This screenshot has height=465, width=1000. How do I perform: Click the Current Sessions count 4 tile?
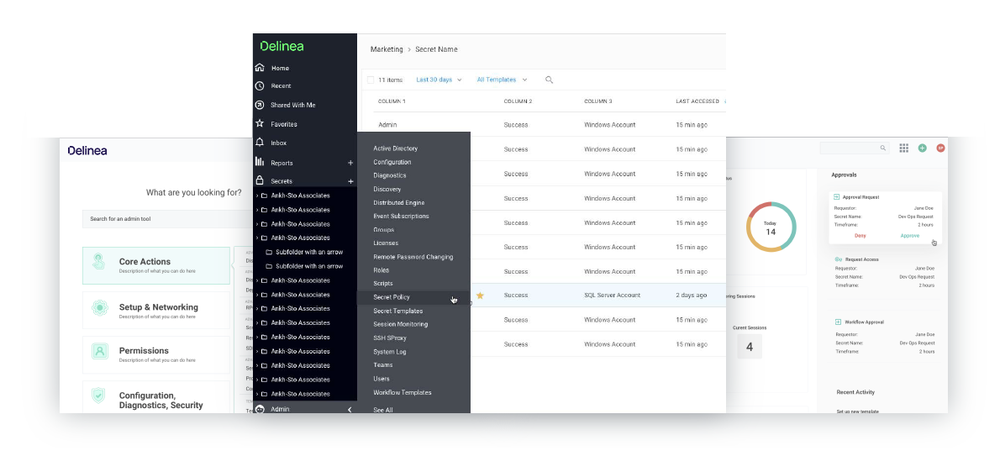[749, 347]
